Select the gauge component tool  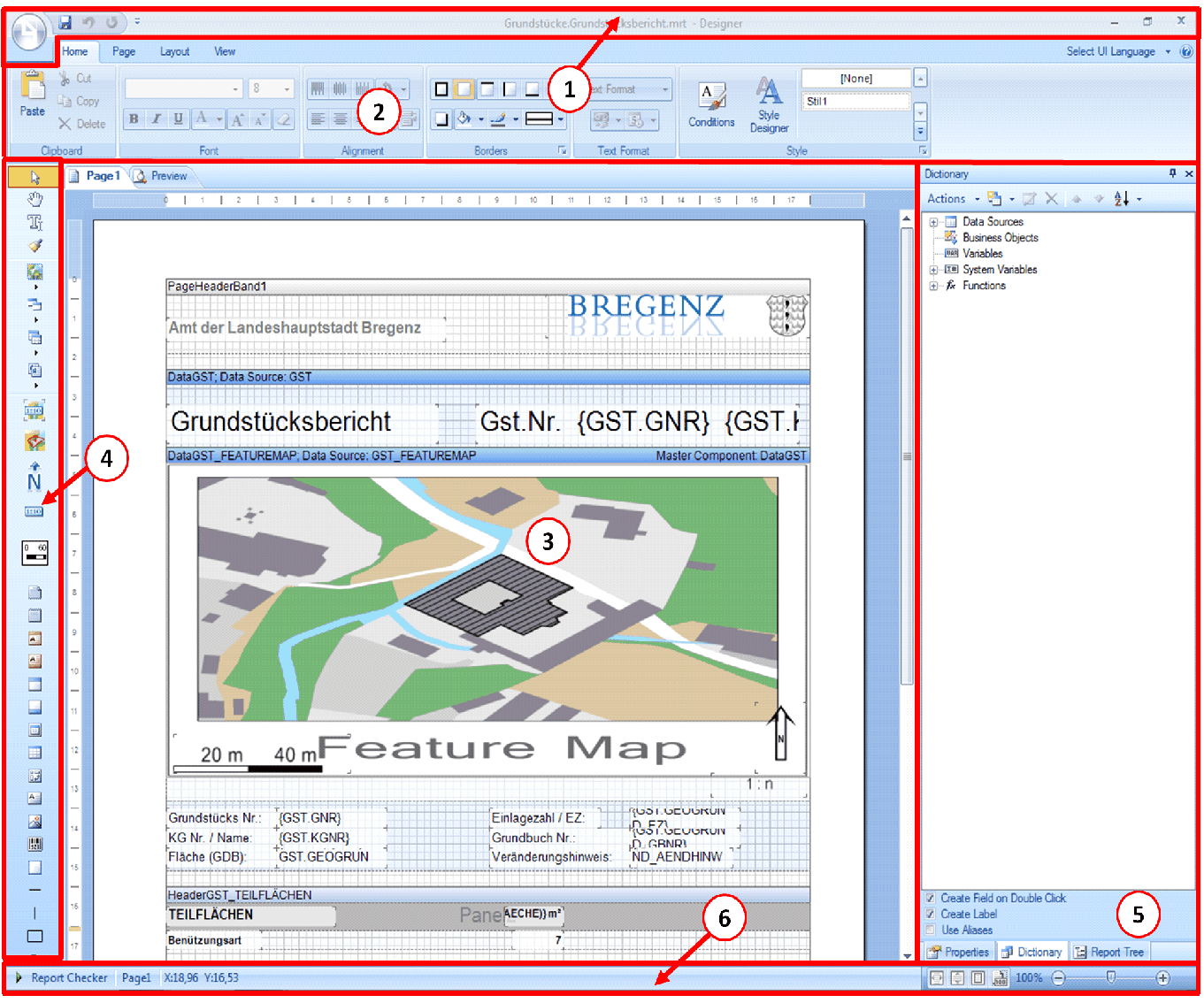34,552
